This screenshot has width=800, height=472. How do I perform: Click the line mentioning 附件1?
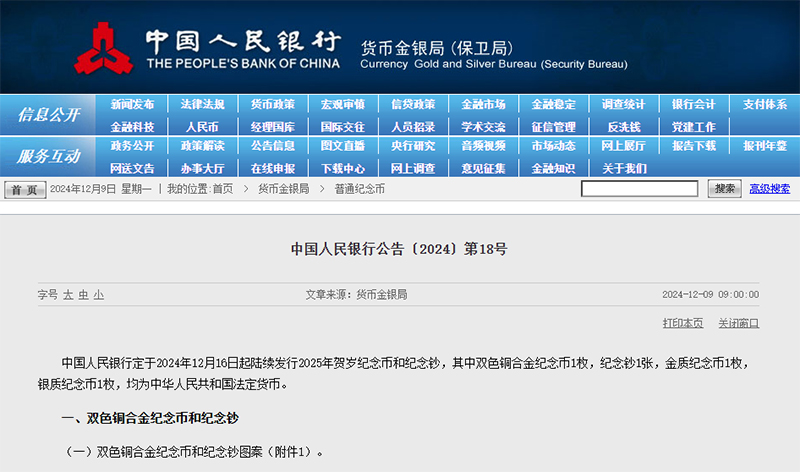194,452
